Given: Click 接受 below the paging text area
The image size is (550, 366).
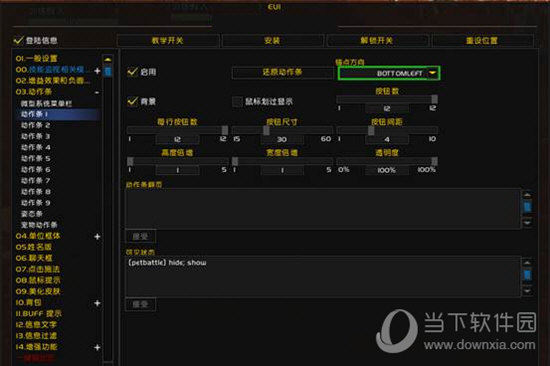Looking at the screenshot, I should point(140,237).
